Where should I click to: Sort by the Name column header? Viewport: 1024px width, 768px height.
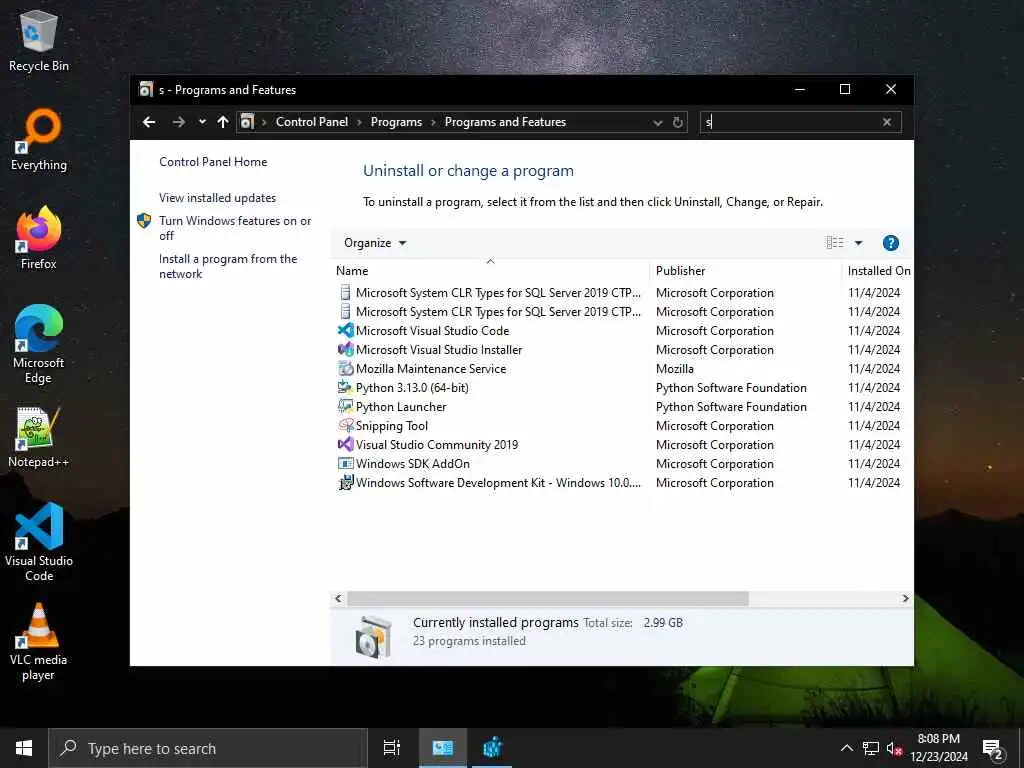(490, 270)
